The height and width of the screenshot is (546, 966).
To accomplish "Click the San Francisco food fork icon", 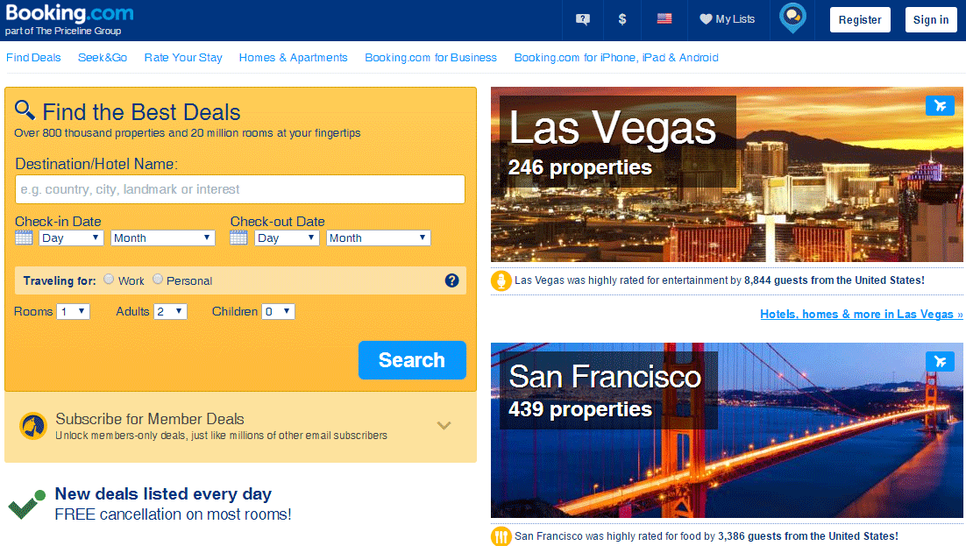I will click(501, 537).
